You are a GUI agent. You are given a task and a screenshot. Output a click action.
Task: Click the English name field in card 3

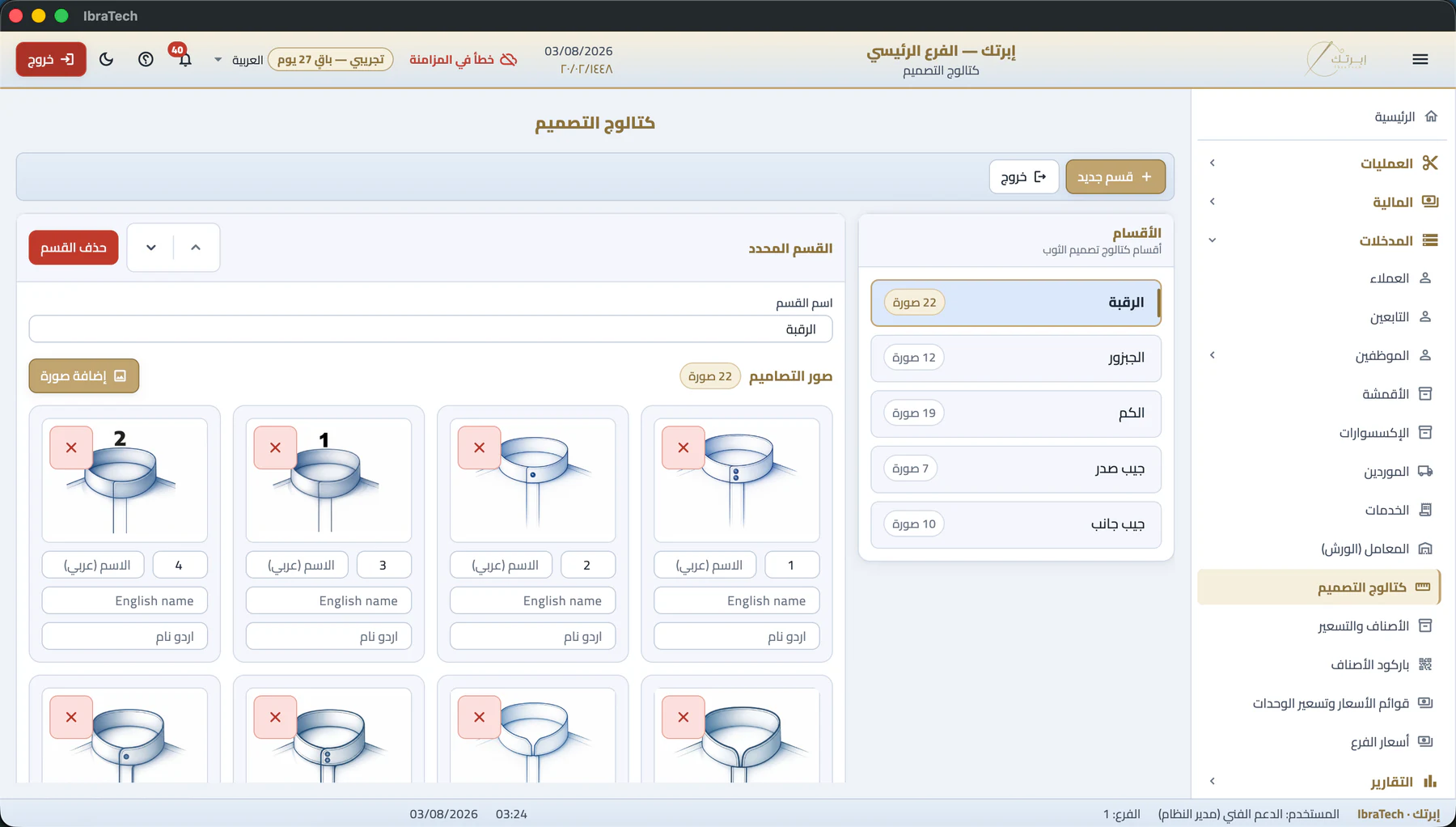[x=328, y=600]
